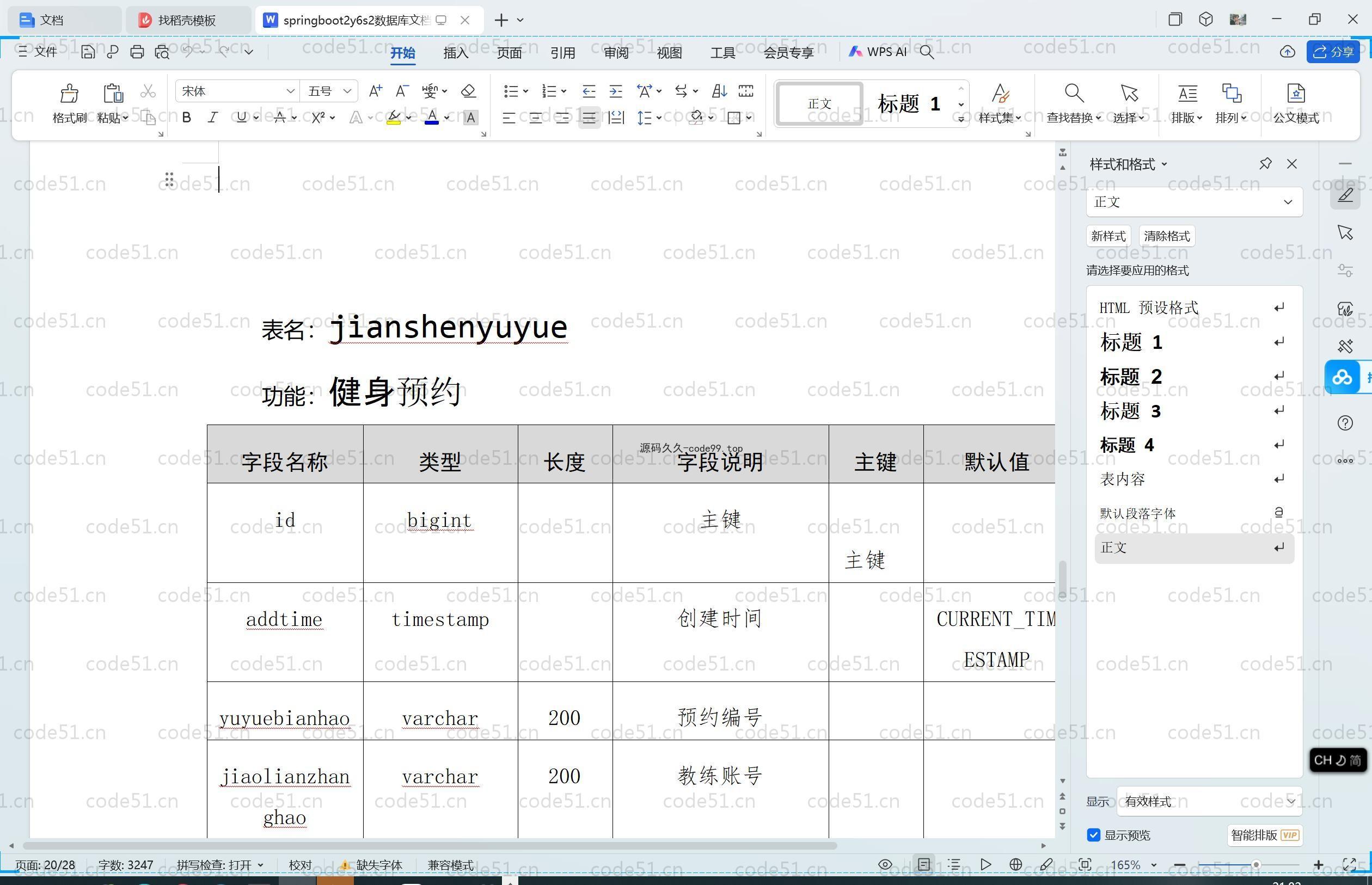Expand the line spacing dropdown
Screen dimensions: 1372x885
[659, 118]
